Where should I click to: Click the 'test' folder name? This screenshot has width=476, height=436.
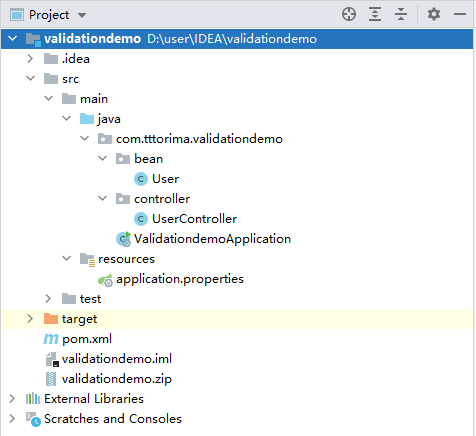click(90, 299)
